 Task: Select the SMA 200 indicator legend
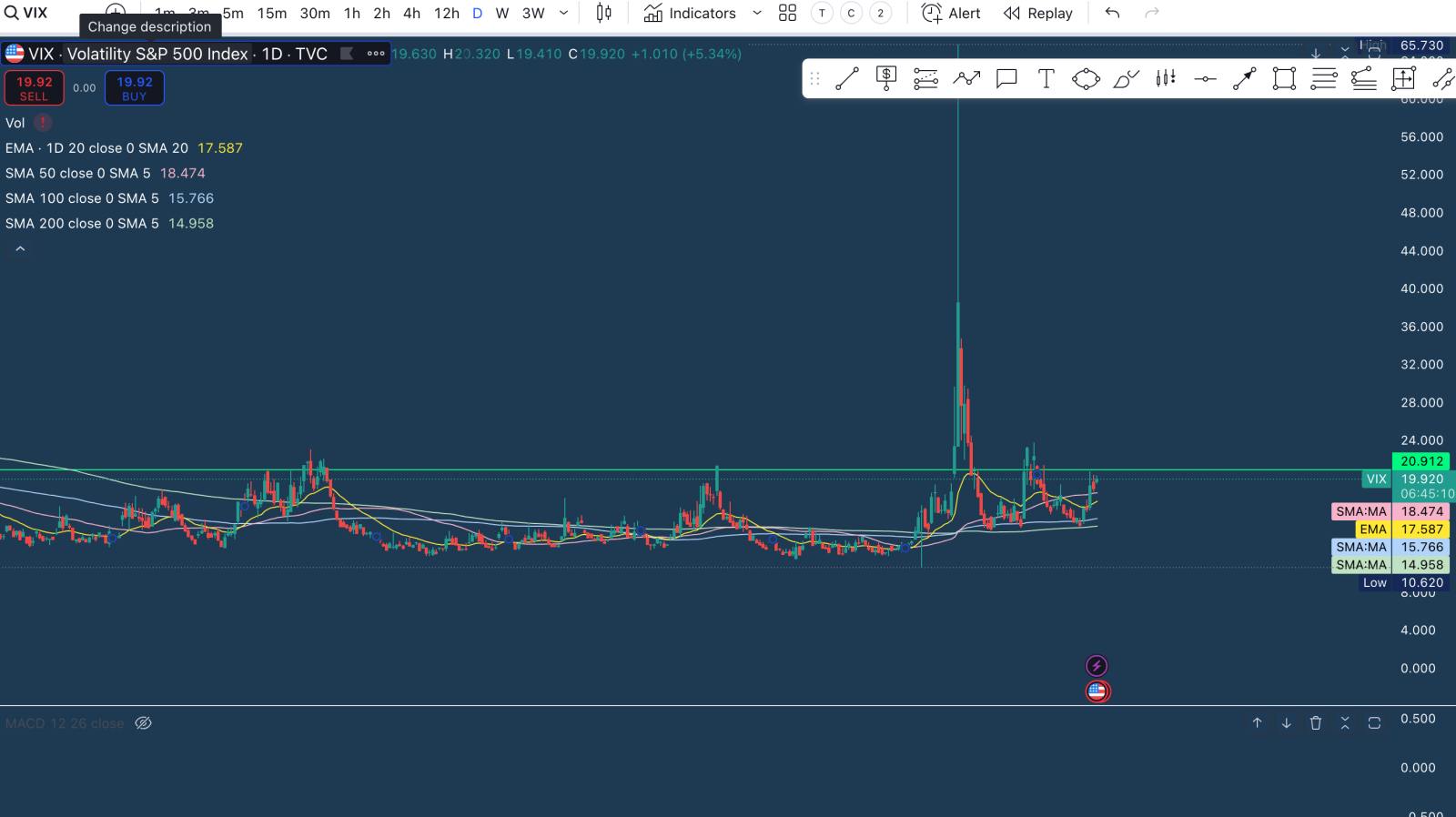tap(109, 224)
